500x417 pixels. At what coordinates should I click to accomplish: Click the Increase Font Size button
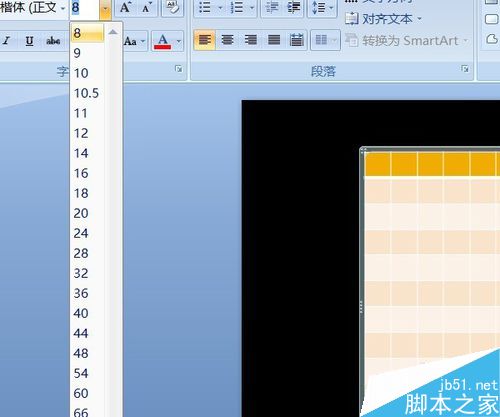pyautogui.click(x=125, y=7)
